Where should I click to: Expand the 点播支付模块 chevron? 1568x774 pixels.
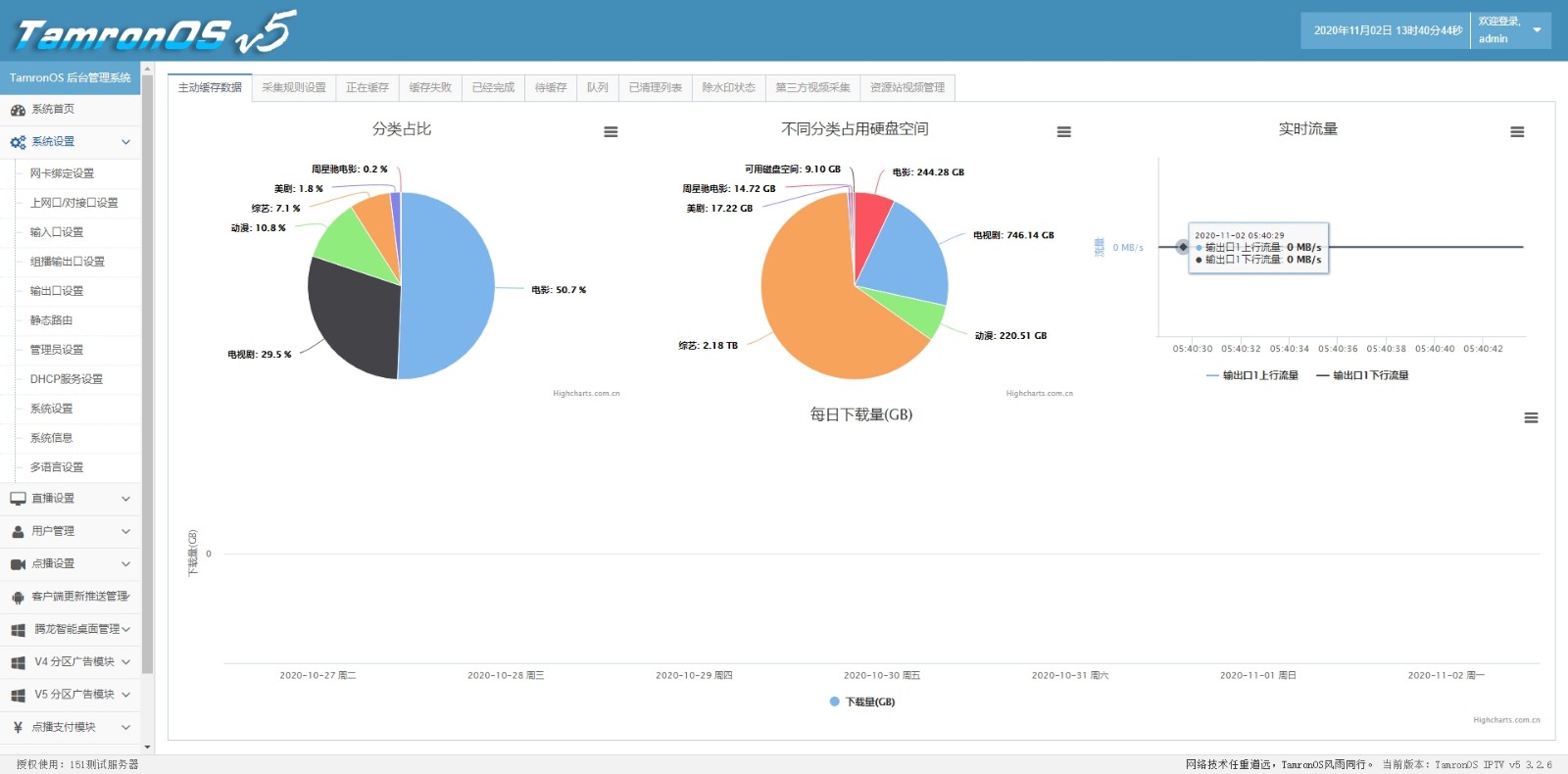click(125, 727)
